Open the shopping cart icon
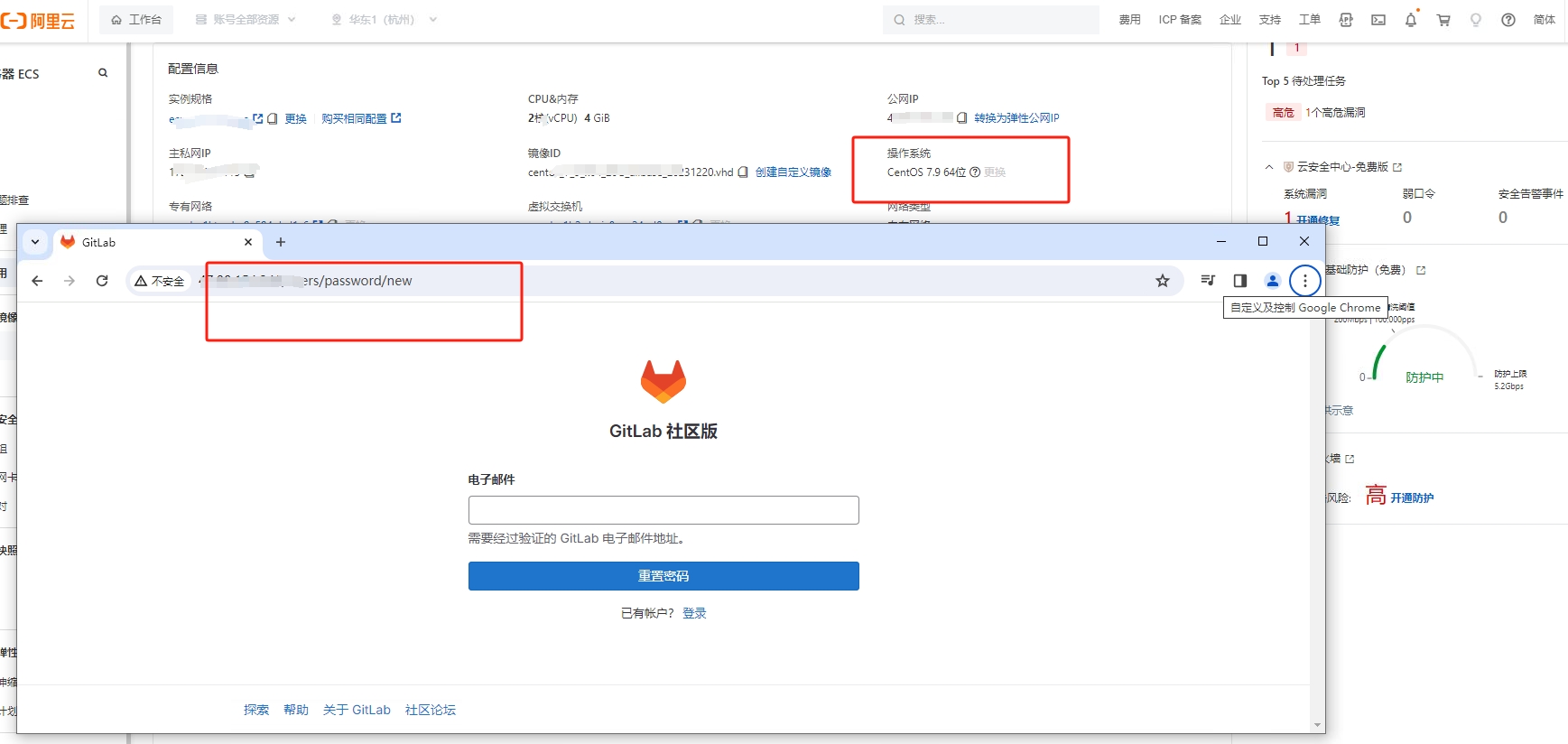This screenshot has height=744, width=1568. pyautogui.click(x=1443, y=20)
